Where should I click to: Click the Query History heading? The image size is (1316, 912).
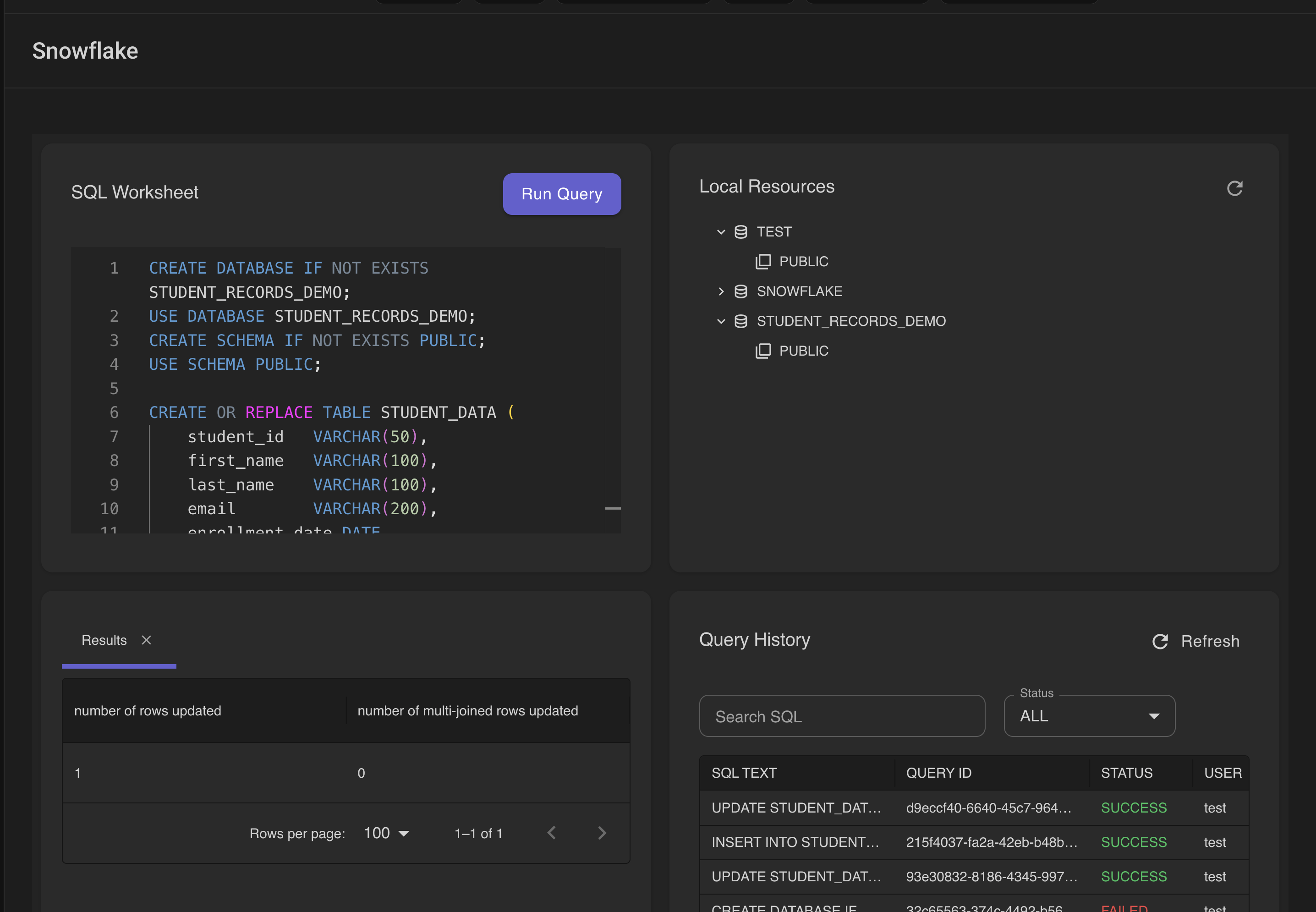[755, 639]
